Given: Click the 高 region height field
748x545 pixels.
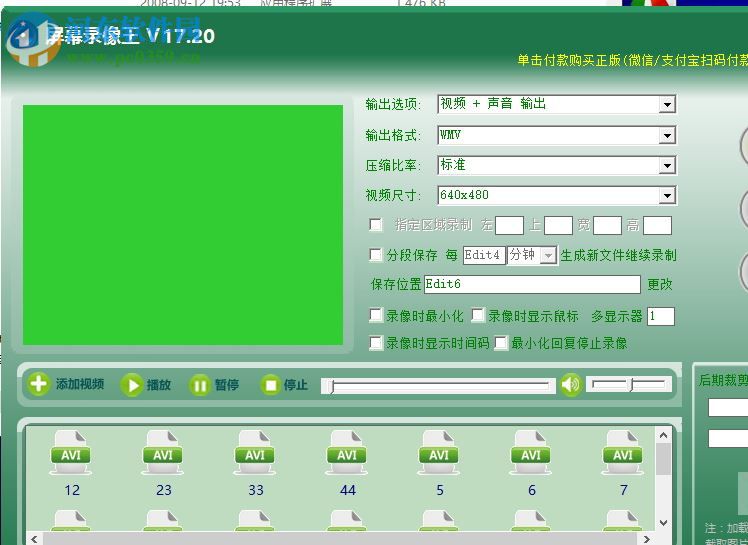Looking at the screenshot, I should (x=657, y=225).
